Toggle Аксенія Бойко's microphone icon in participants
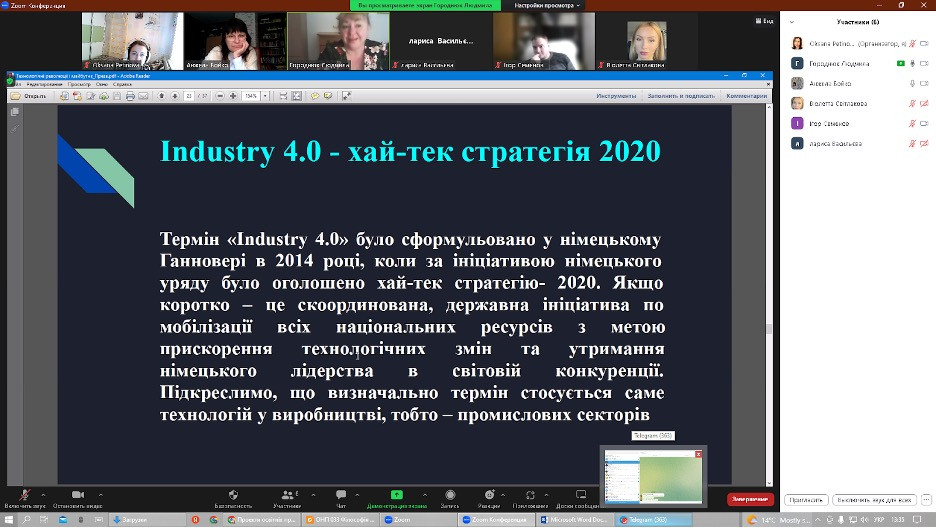The height and width of the screenshot is (528, 936). coord(912,84)
